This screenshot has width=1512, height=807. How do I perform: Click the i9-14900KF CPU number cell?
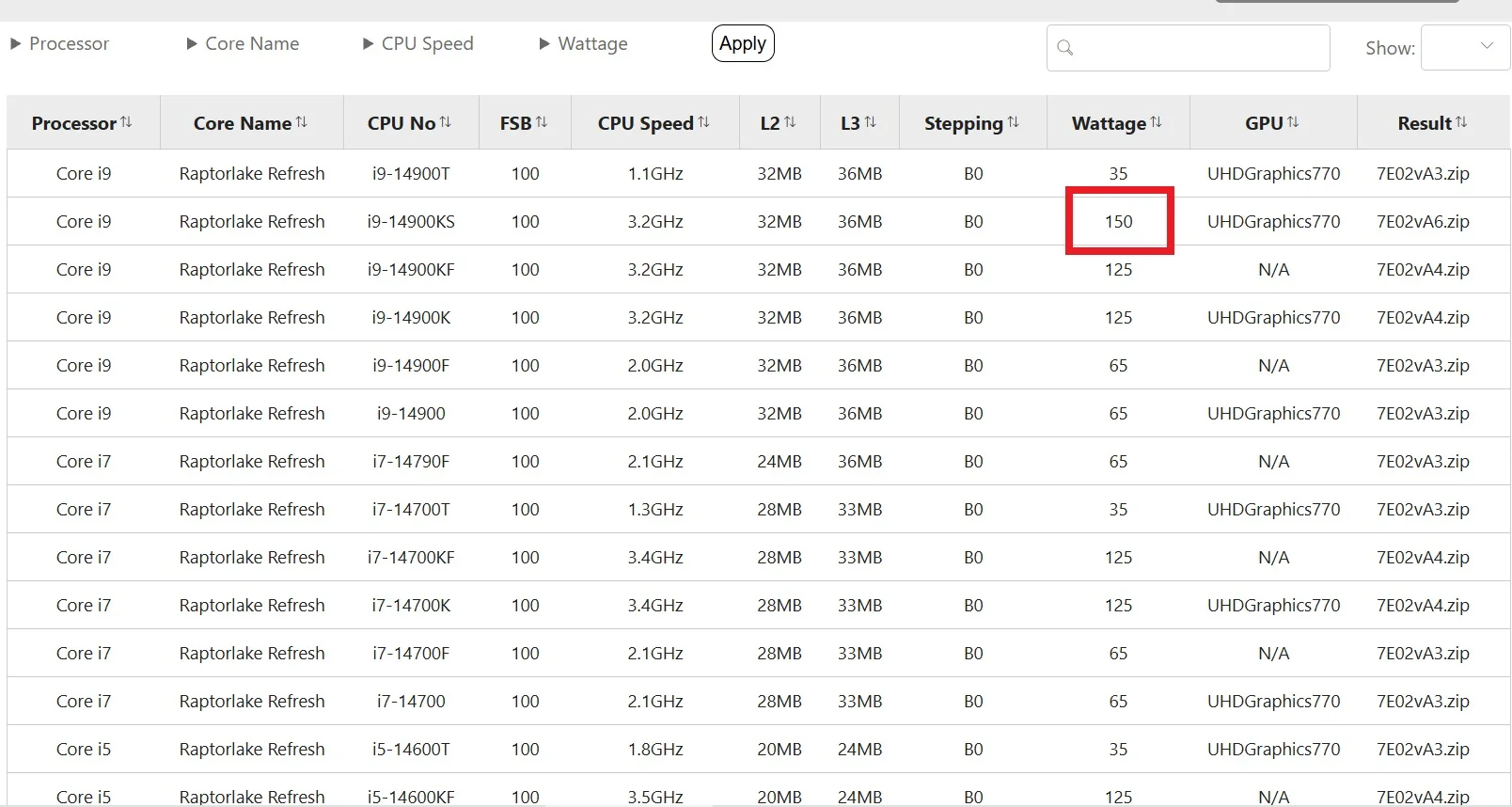(x=411, y=270)
